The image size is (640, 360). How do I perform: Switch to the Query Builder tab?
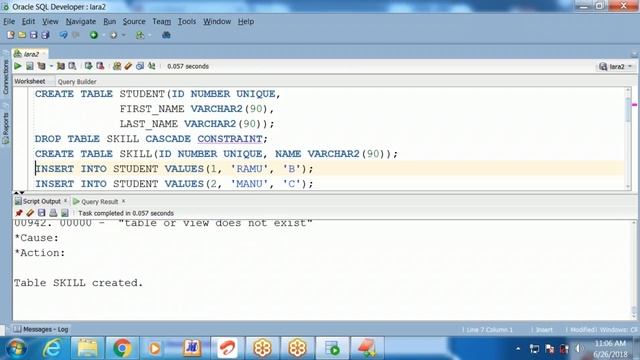(x=77, y=82)
